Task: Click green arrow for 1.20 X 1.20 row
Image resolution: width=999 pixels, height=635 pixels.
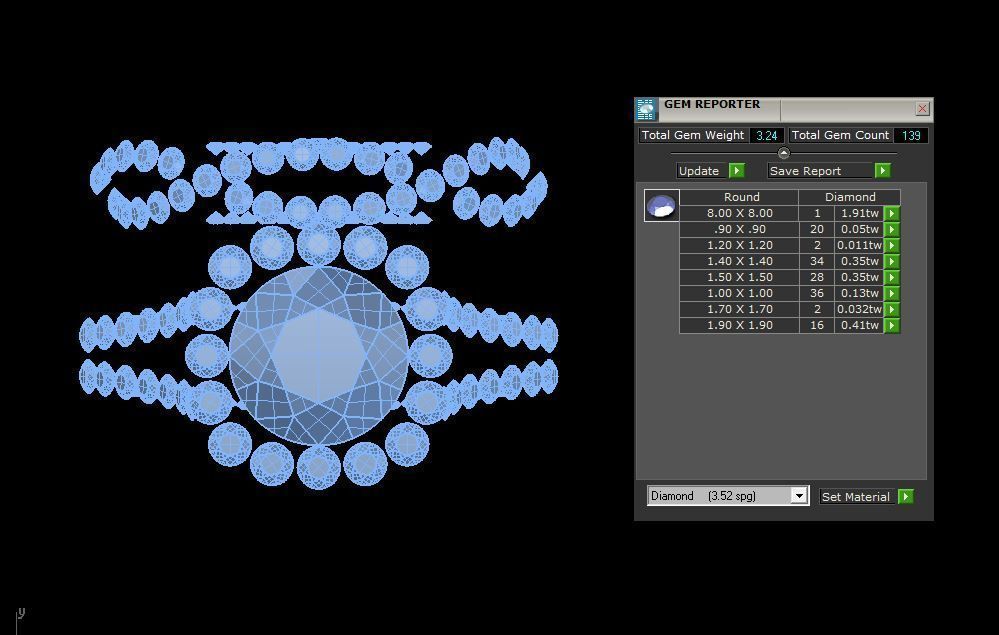Action: pos(892,245)
